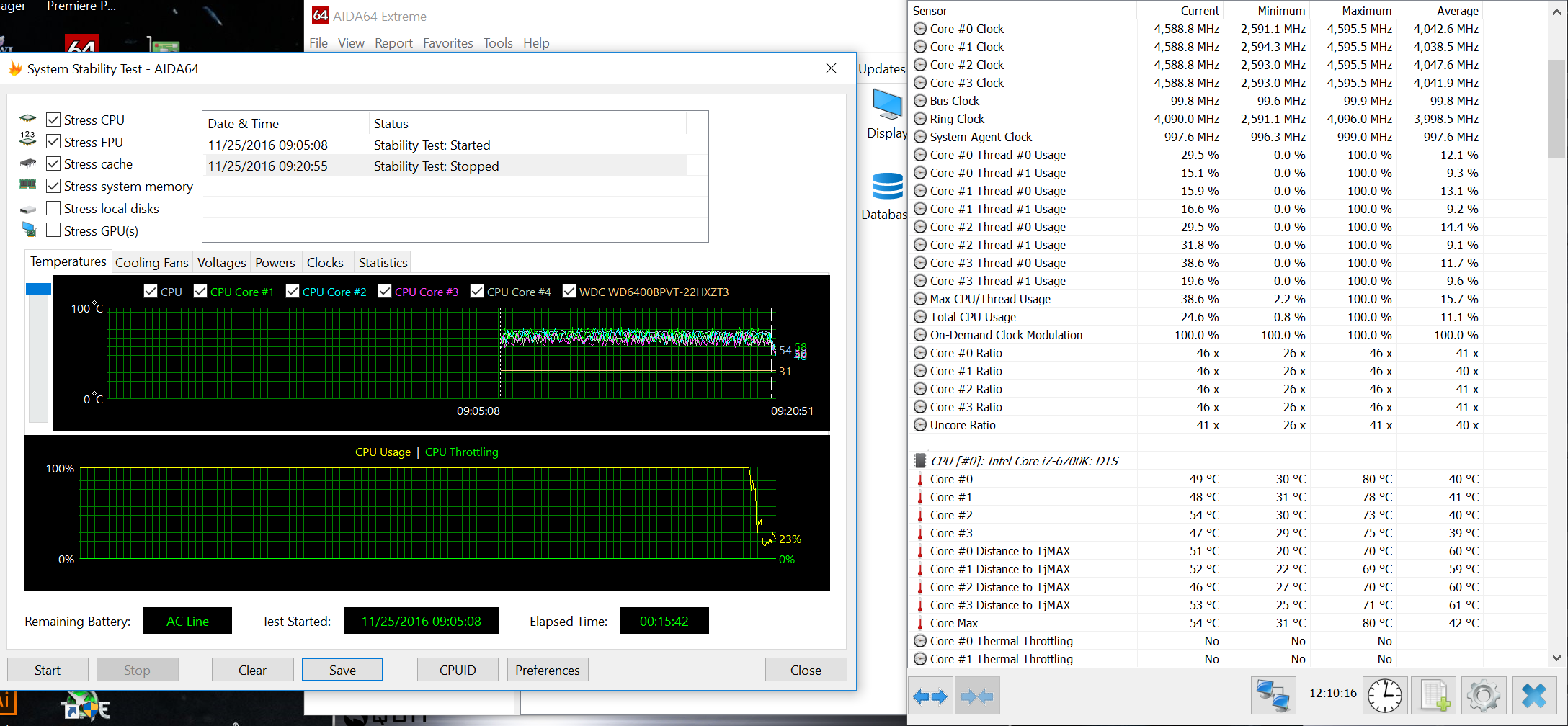
Task: Click the Updates item in AIDA64 window
Action: [882, 69]
